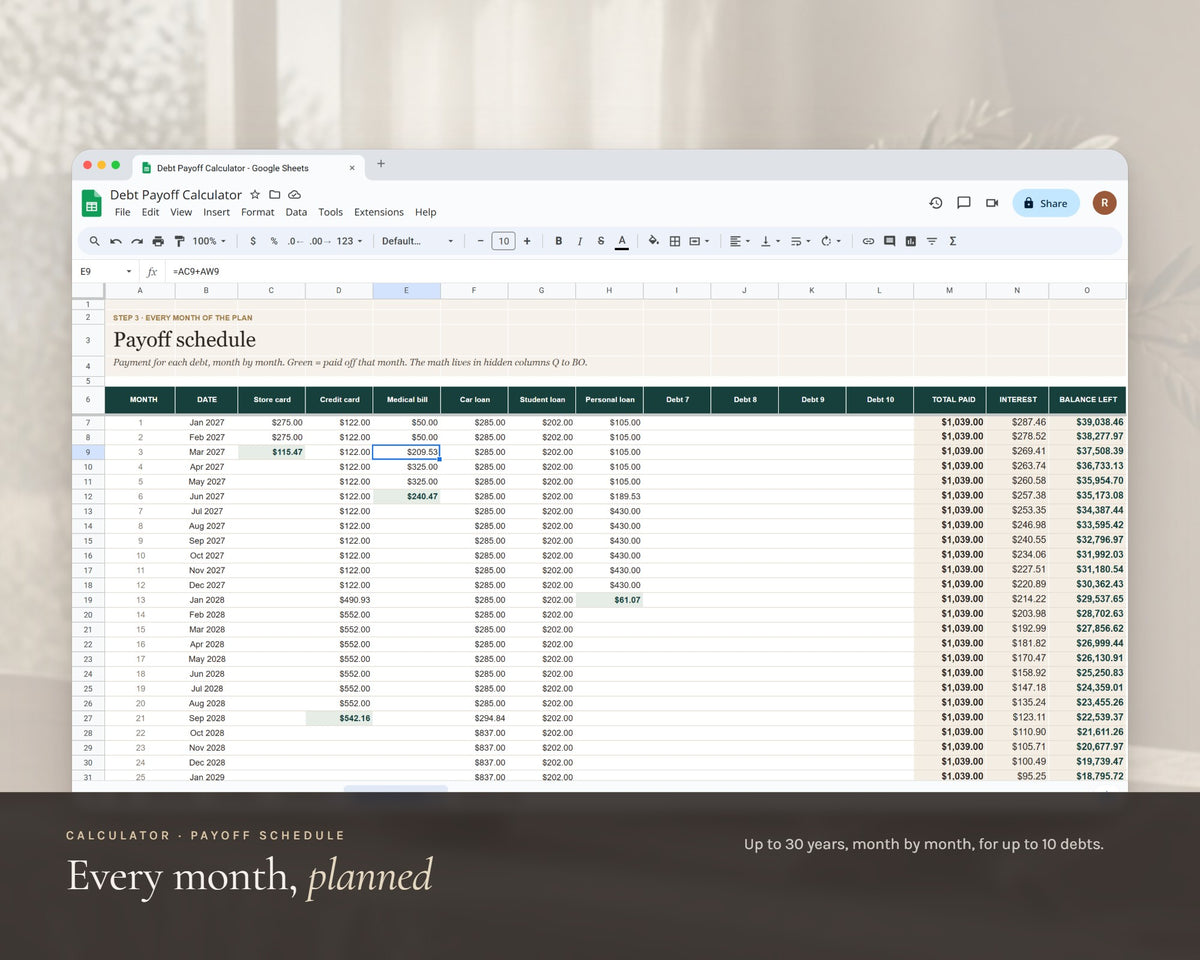Toggle strikethrough formatting

pos(601,241)
